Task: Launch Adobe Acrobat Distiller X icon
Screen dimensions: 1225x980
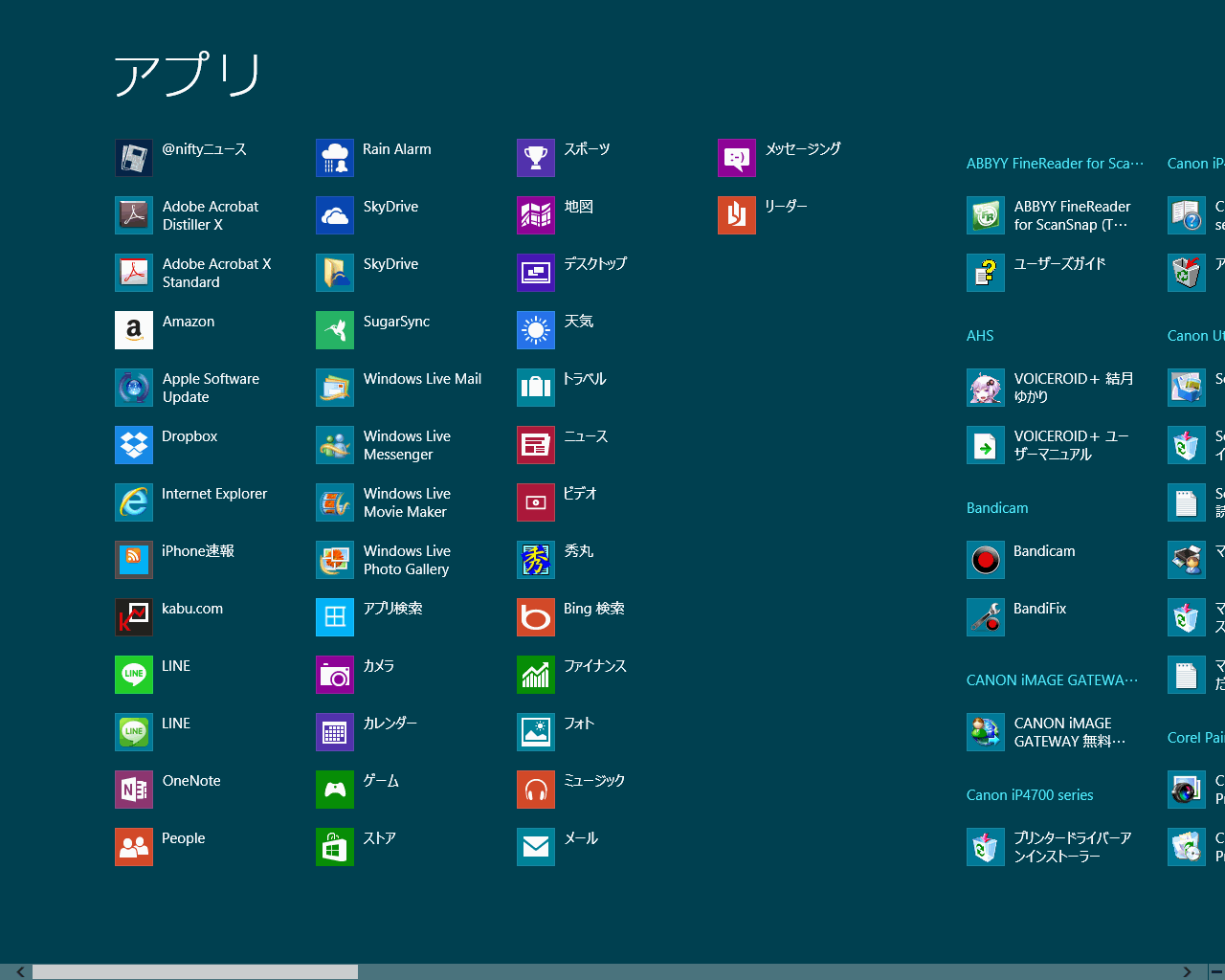Action: click(x=134, y=215)
